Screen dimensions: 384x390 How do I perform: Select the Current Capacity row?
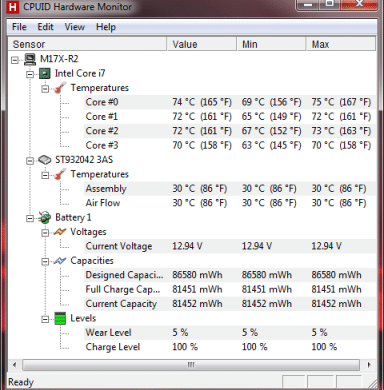coord(230,304)
